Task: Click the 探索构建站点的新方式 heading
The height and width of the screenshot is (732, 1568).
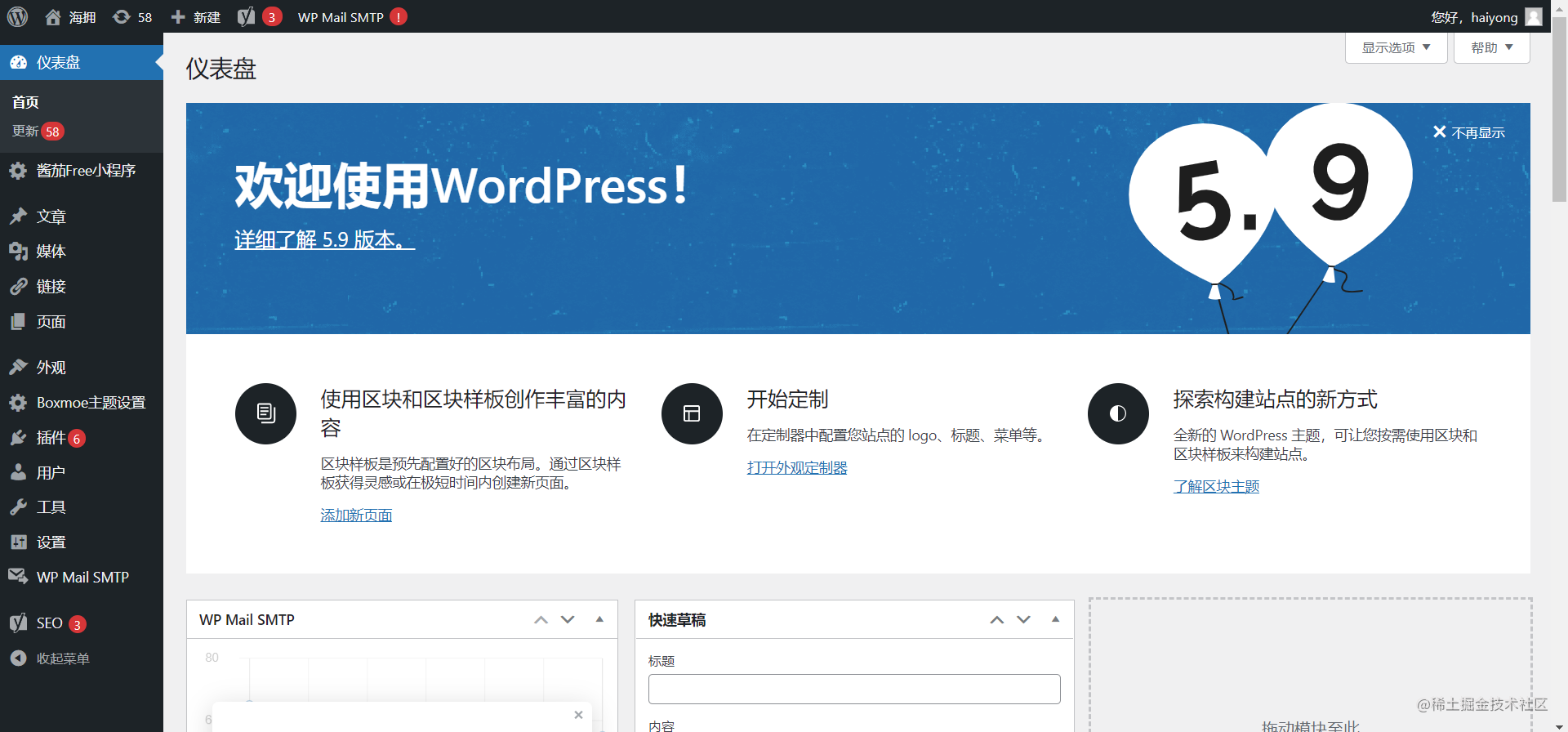Action: 1275,399
